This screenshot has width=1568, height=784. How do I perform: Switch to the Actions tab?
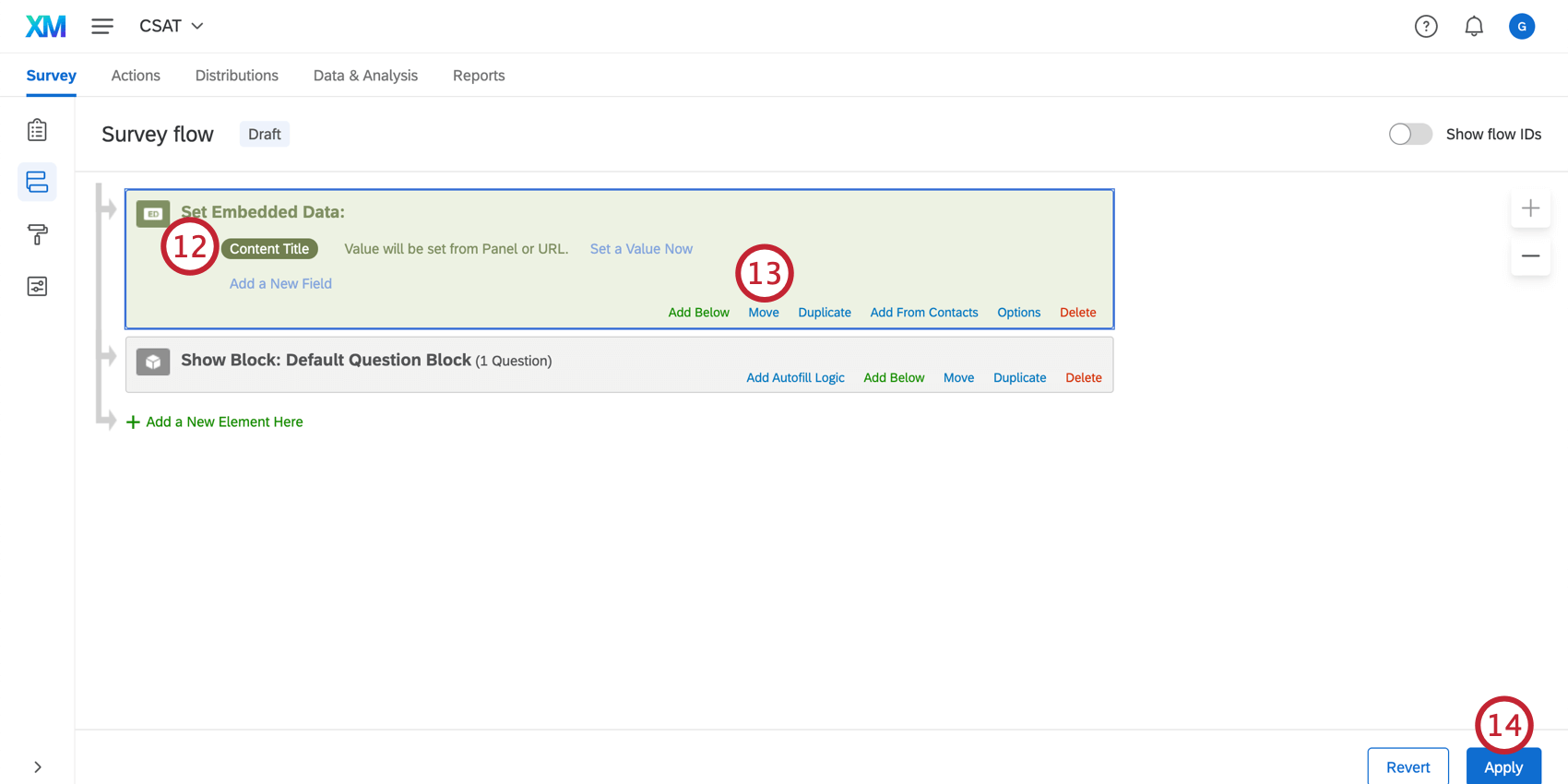pos(136,76)
